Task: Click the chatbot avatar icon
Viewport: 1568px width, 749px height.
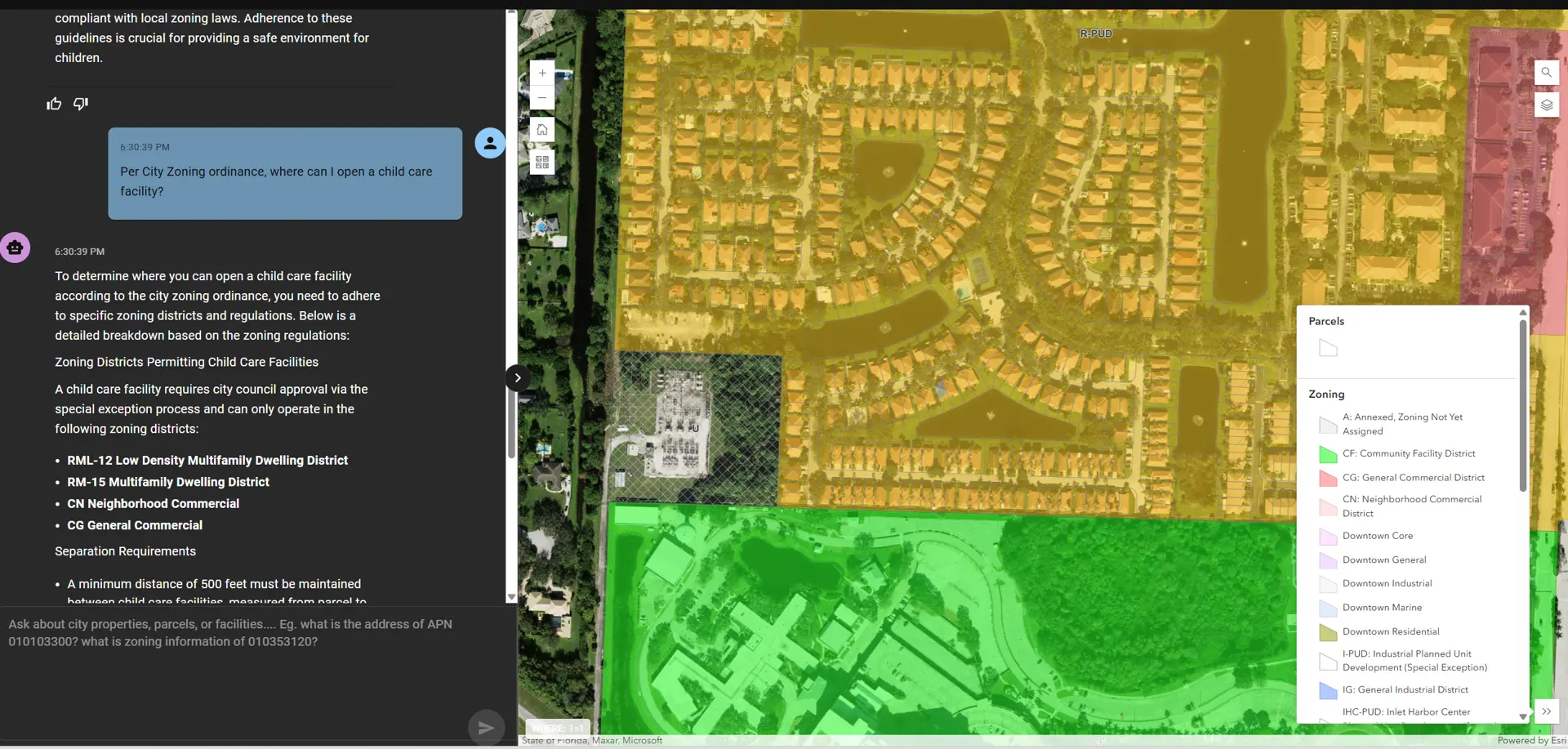Action: click(15, 247)
